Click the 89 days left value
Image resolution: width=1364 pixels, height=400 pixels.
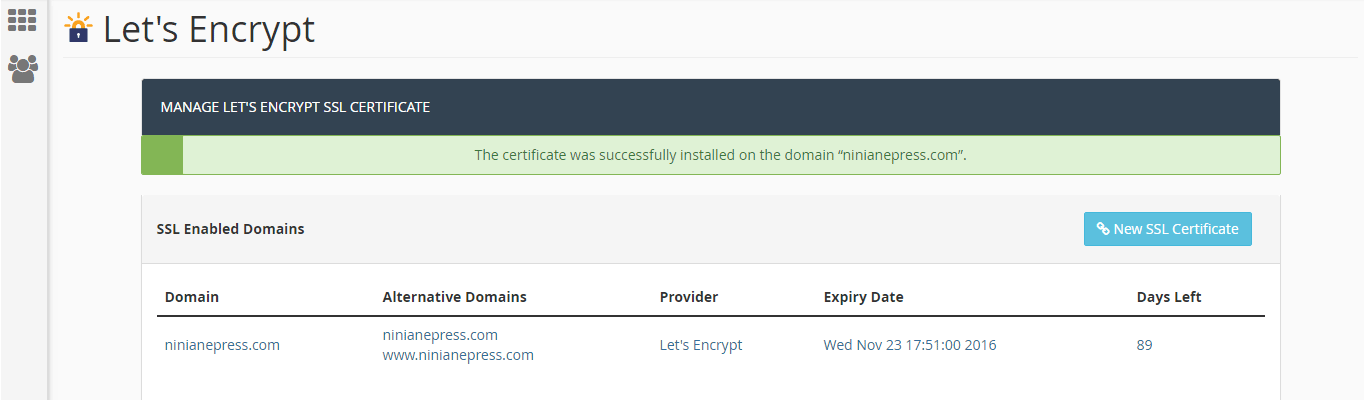coord(1145,345)
